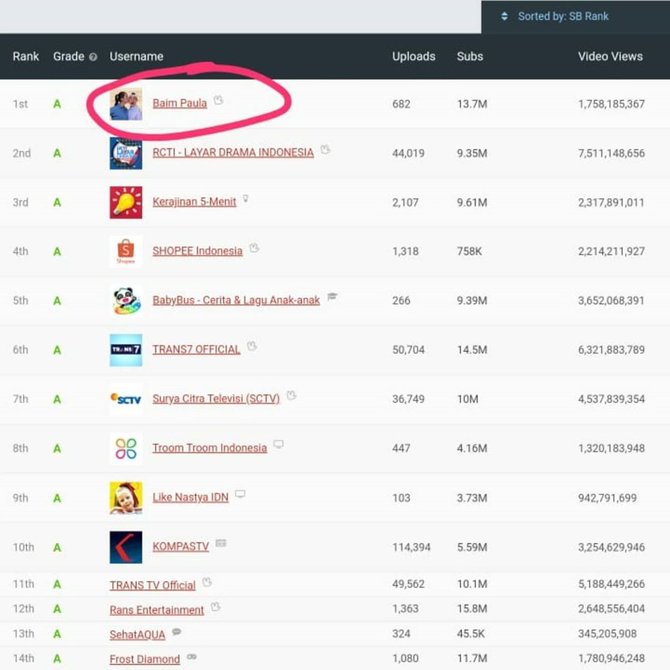
Task: Open the Troom Troom Indonesia link
Action: pyautogui.click(x=209, y=448)
